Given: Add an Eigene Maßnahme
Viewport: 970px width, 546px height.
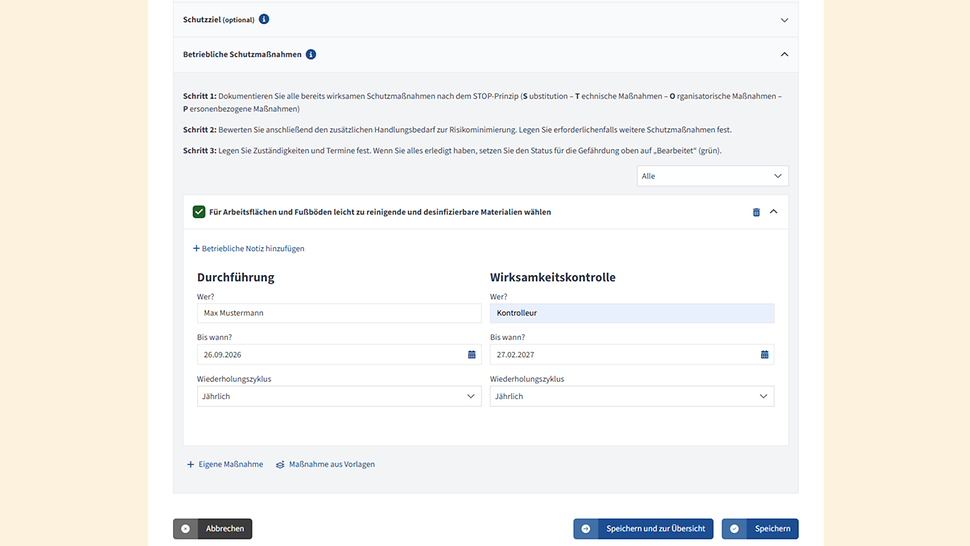Looking at the screenshot, I should click(x=225, y=464).
